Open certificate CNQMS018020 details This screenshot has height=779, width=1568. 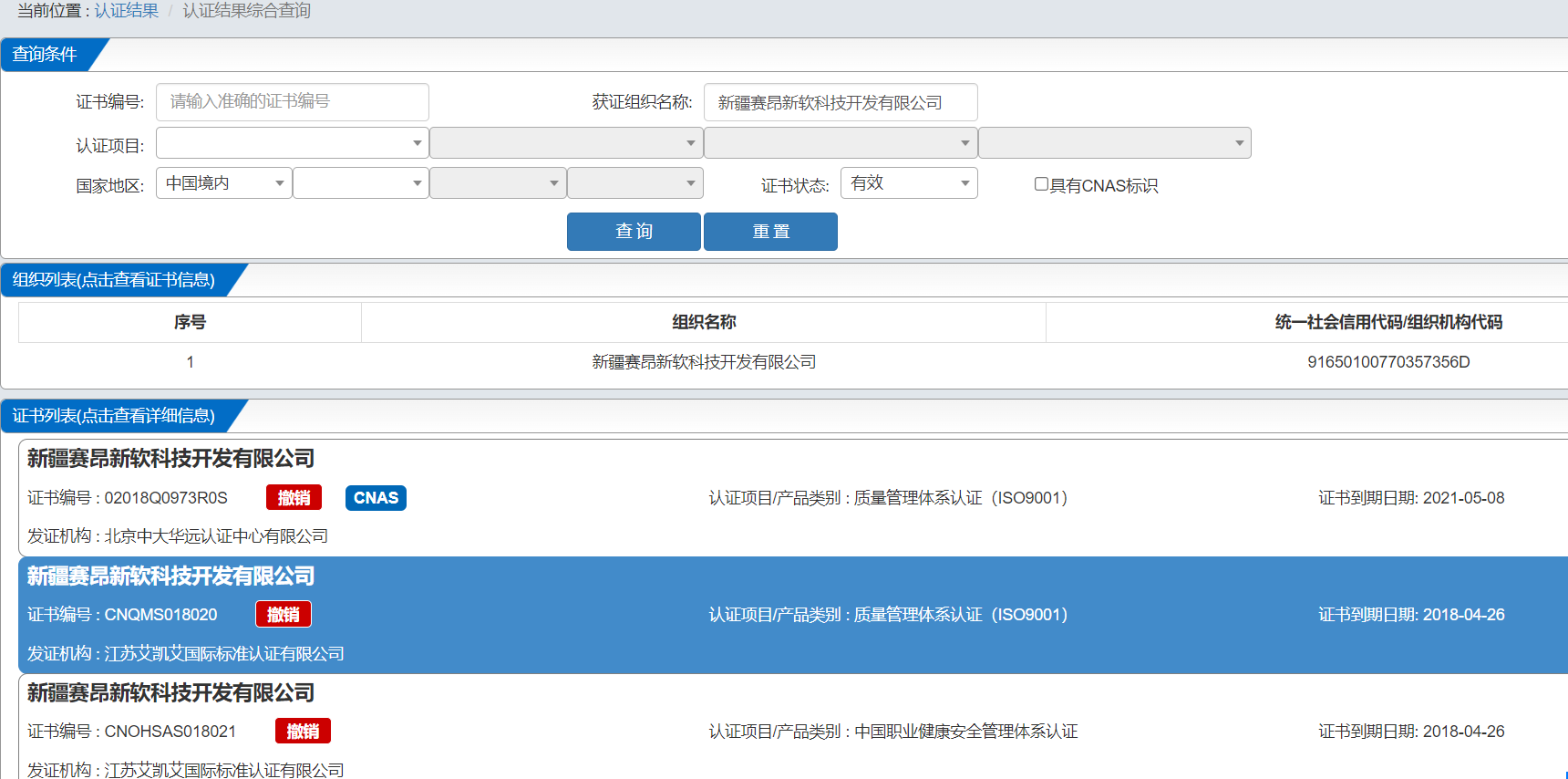tap(793, 615)
